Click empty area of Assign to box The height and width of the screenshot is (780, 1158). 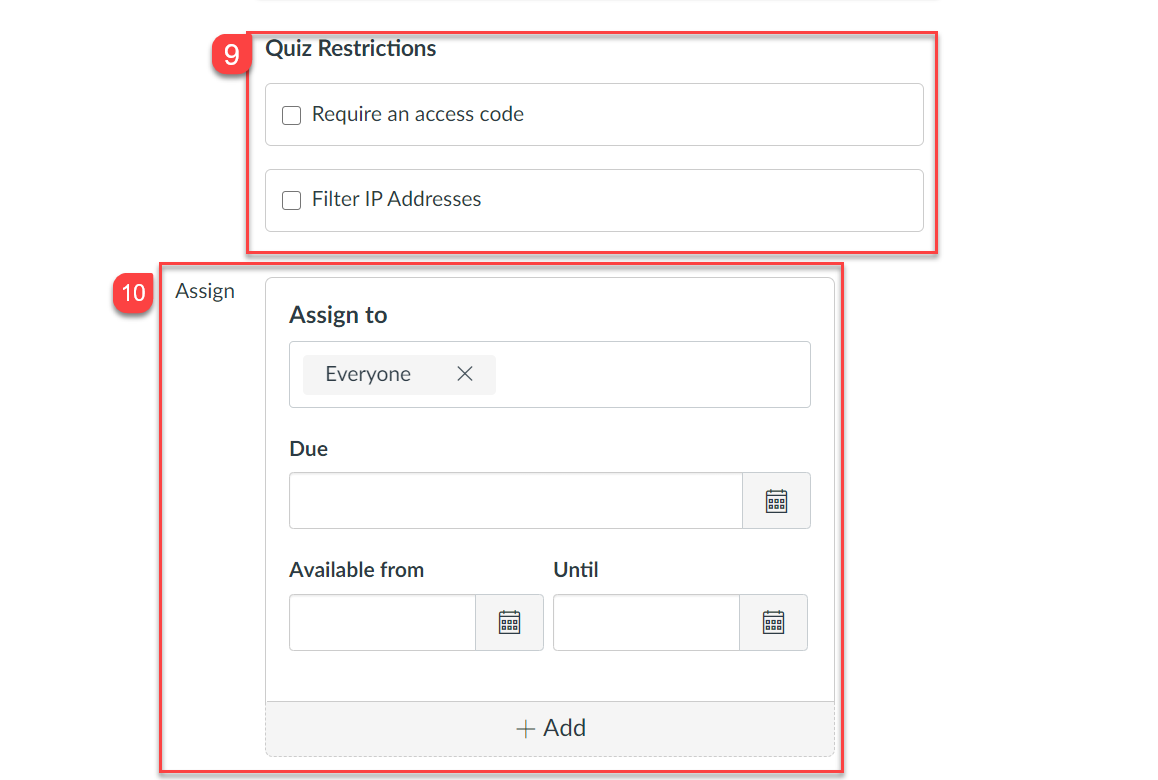pos(653,374)
